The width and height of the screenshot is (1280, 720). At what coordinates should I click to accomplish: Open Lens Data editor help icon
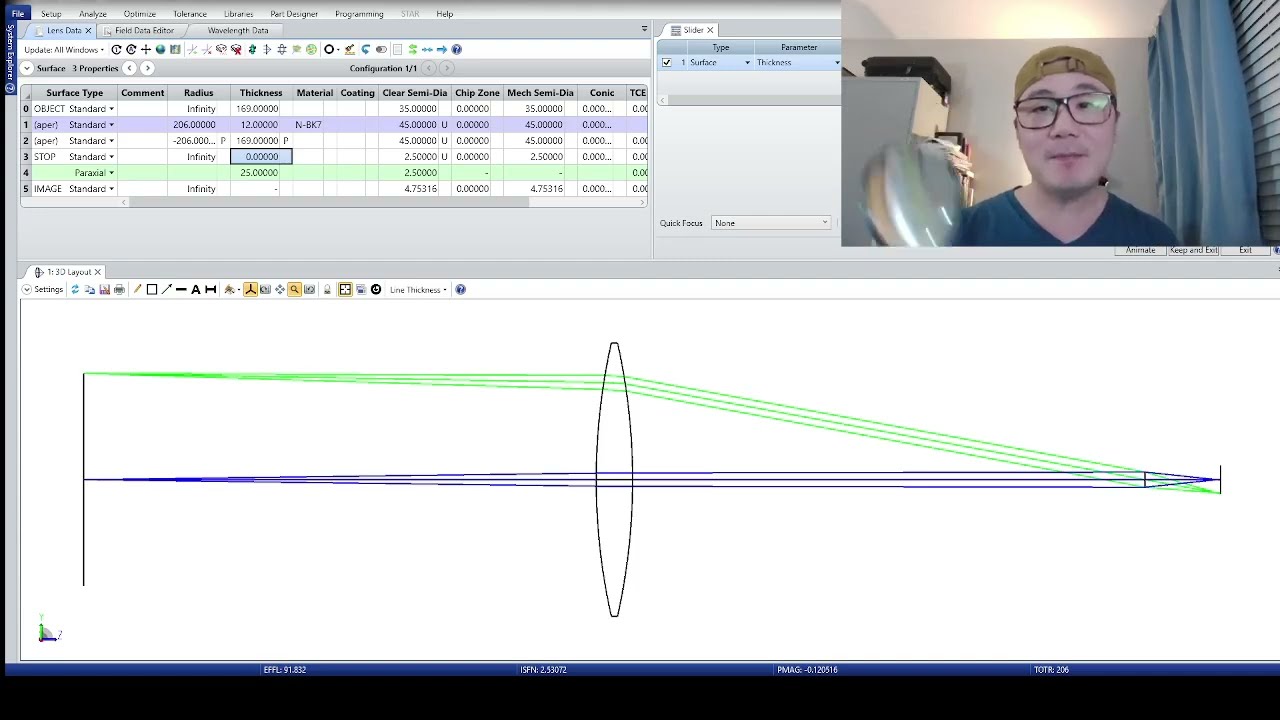pyautogui.click(x=457, y=49)
